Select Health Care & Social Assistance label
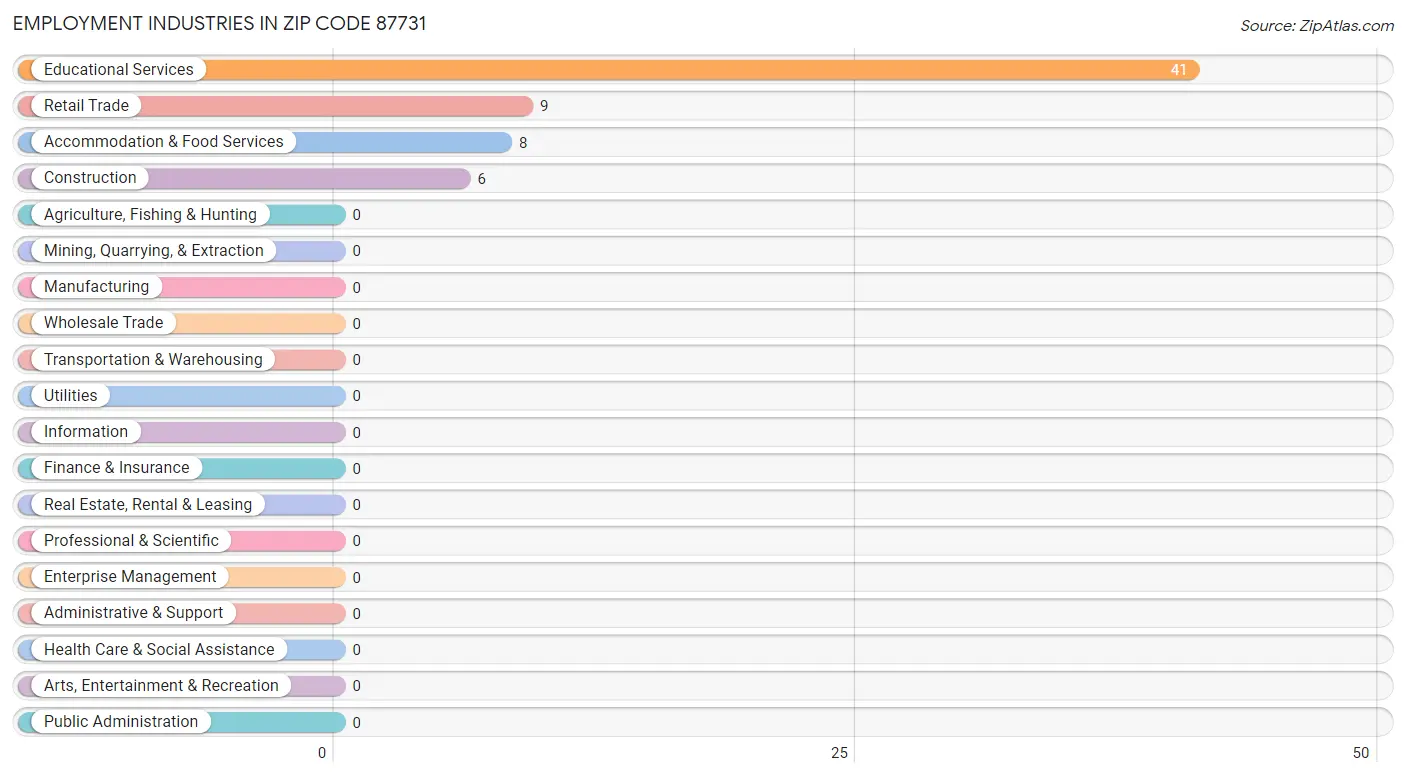Screen dimensions: 1406x777 159,649
